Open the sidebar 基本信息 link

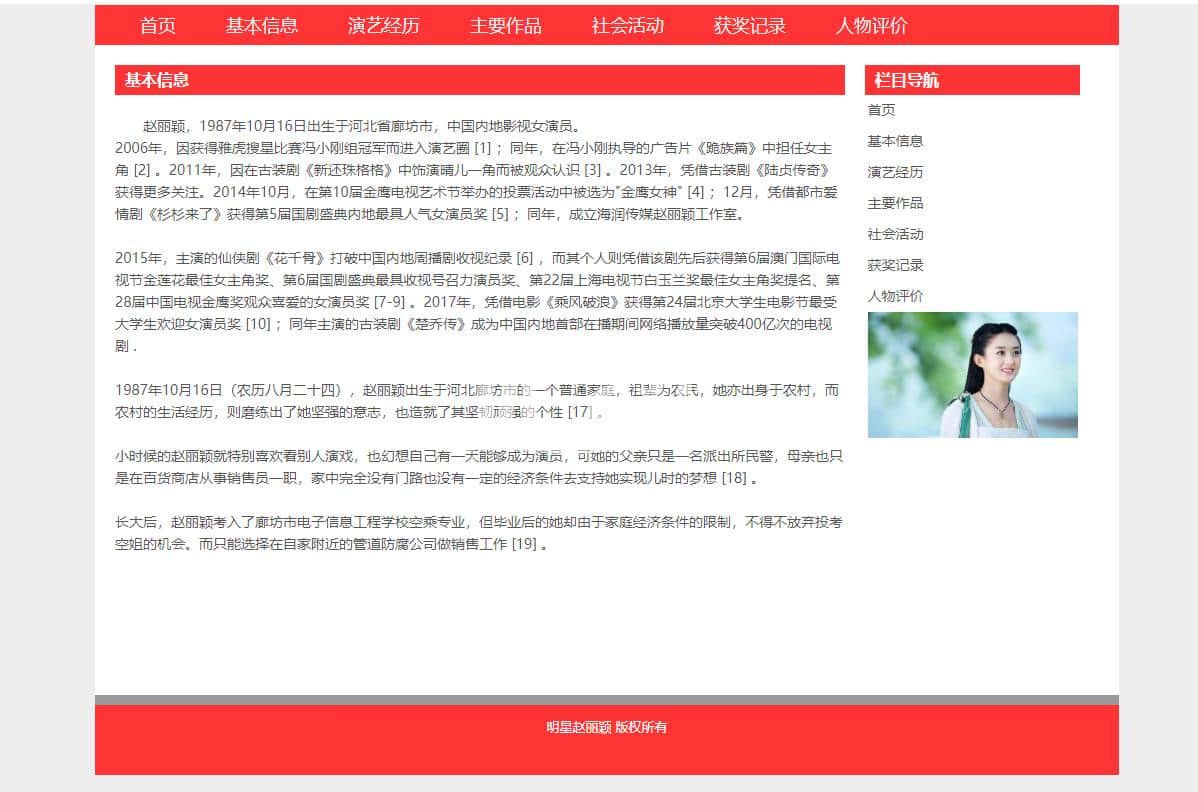click(x=895, y=141)
